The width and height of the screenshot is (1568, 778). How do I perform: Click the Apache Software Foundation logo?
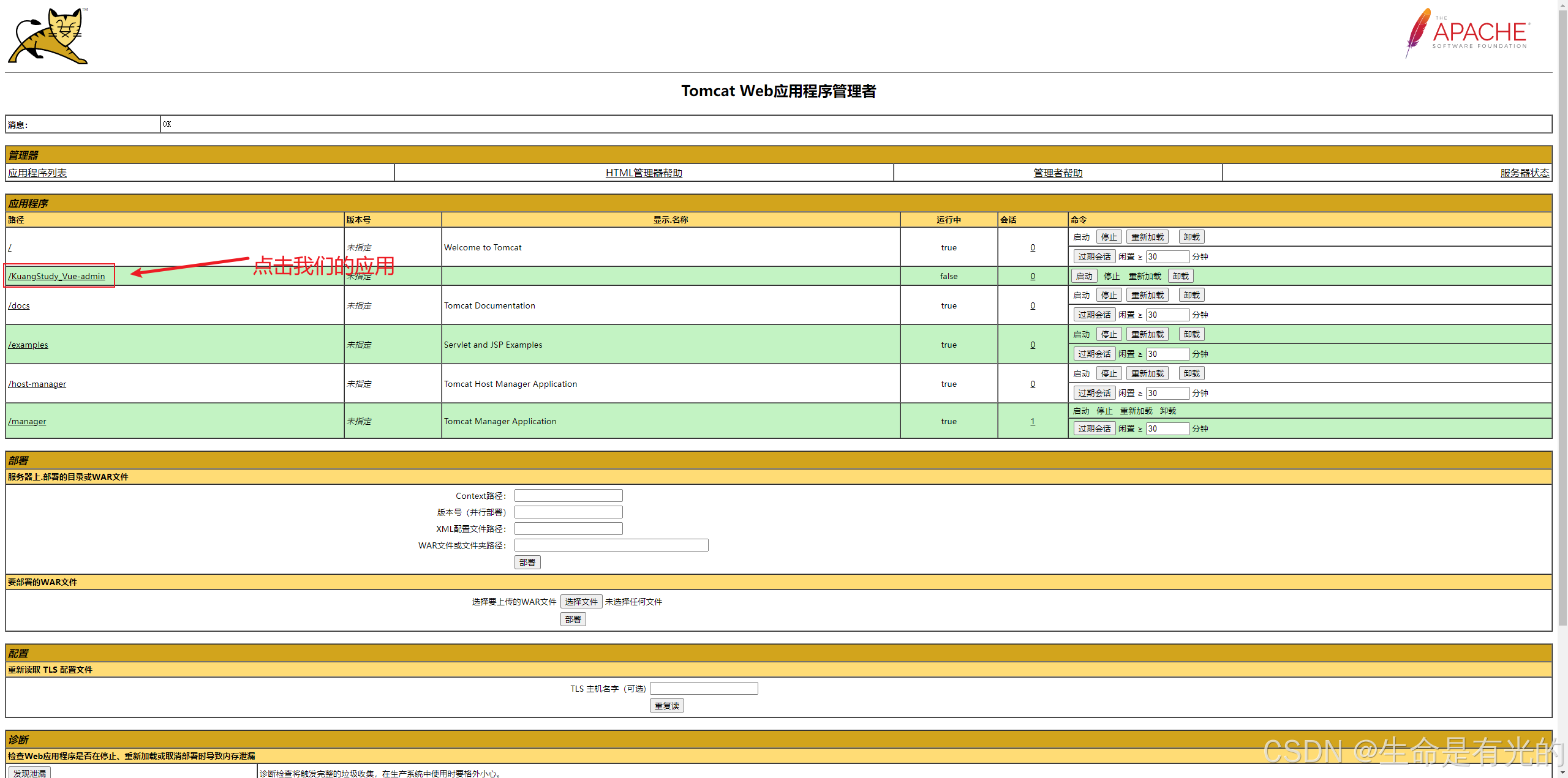point(1468,33)
